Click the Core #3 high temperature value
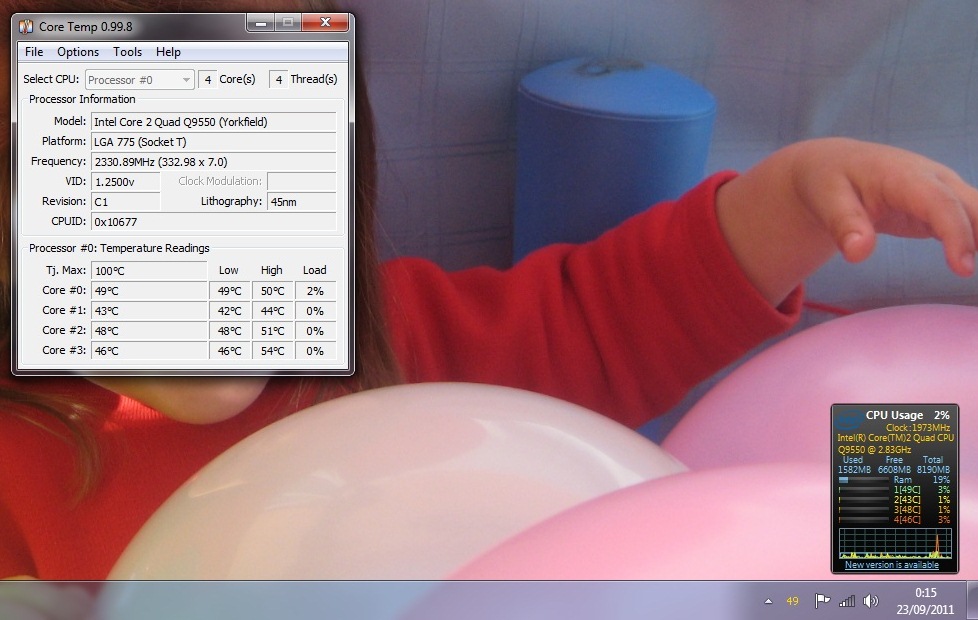Viewport: 978px width, 620px height. tap(272, 351)
